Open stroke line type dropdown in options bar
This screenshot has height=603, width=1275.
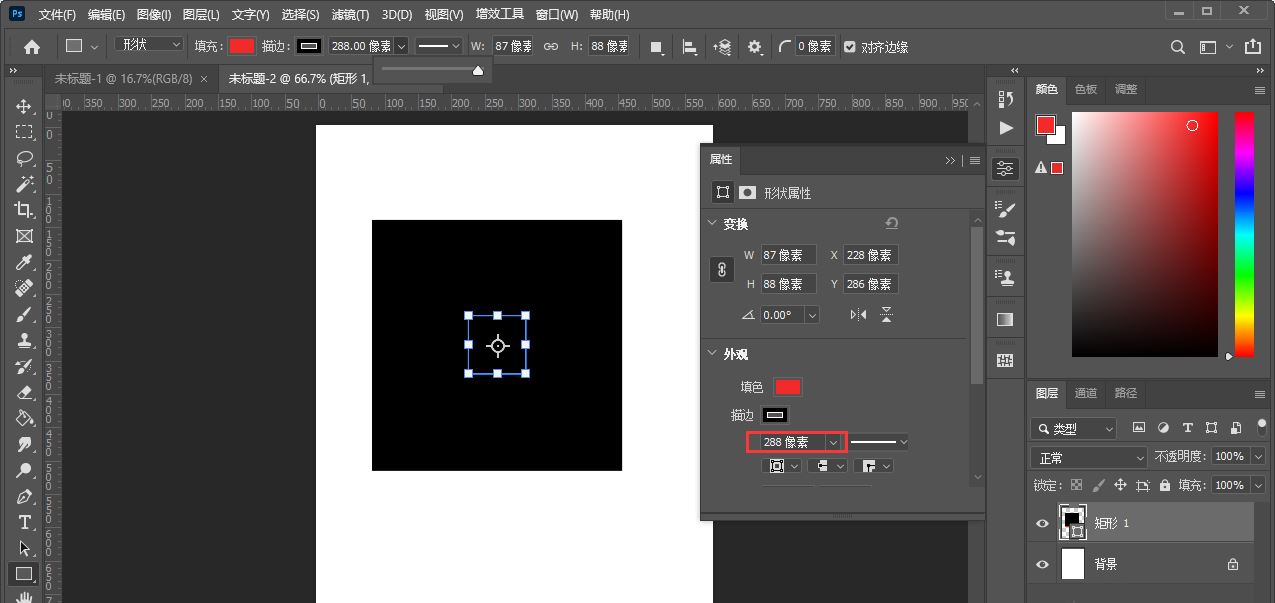439,46
